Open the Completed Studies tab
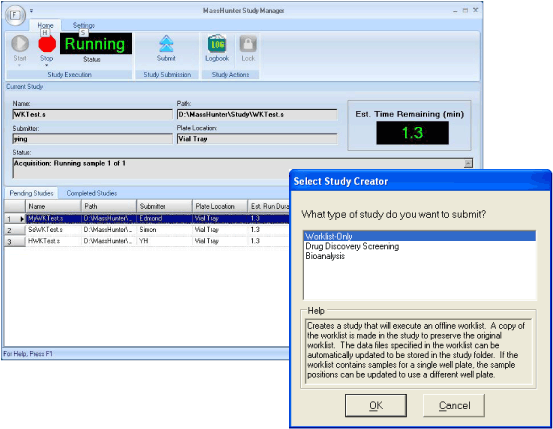Image resolution: width=553 pixels, height=429 pixels. [x=92, y=193]
